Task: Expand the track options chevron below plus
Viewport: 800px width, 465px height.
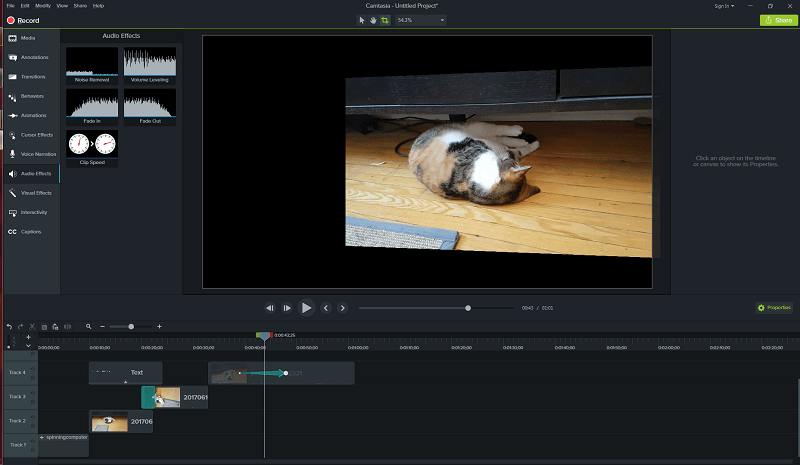Action: 28,346
